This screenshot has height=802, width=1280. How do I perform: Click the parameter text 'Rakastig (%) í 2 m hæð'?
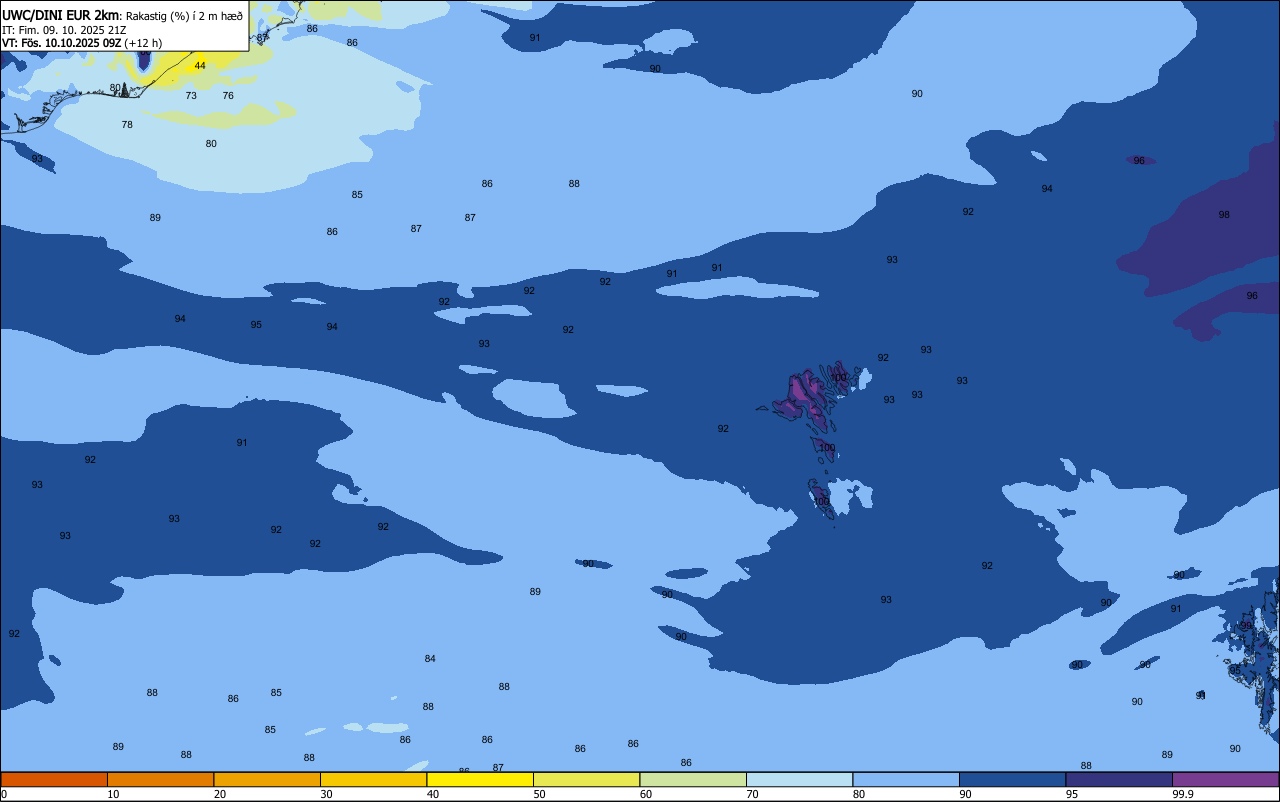[x=184, y=15]
